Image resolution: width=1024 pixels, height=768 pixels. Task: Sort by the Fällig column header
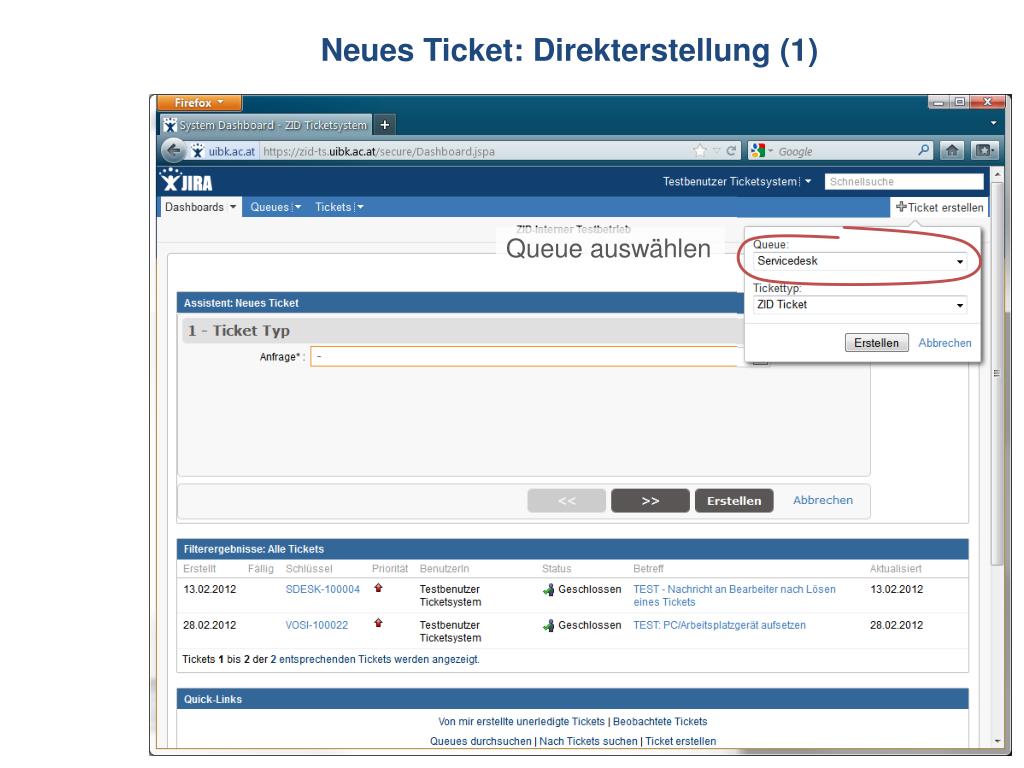click(261, 569)
